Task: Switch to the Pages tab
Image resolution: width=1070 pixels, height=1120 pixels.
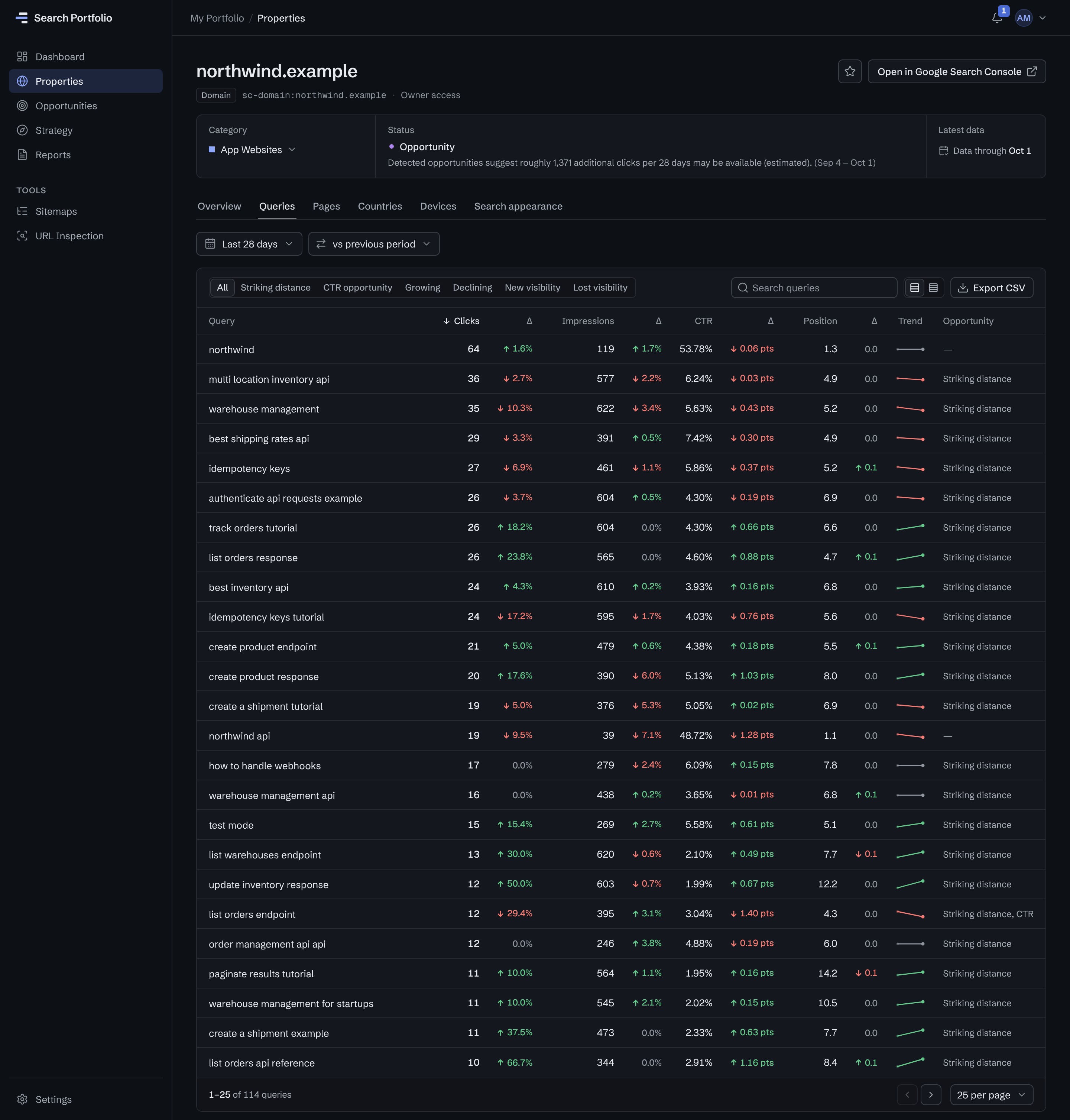Action: click(x=326, y=206)
